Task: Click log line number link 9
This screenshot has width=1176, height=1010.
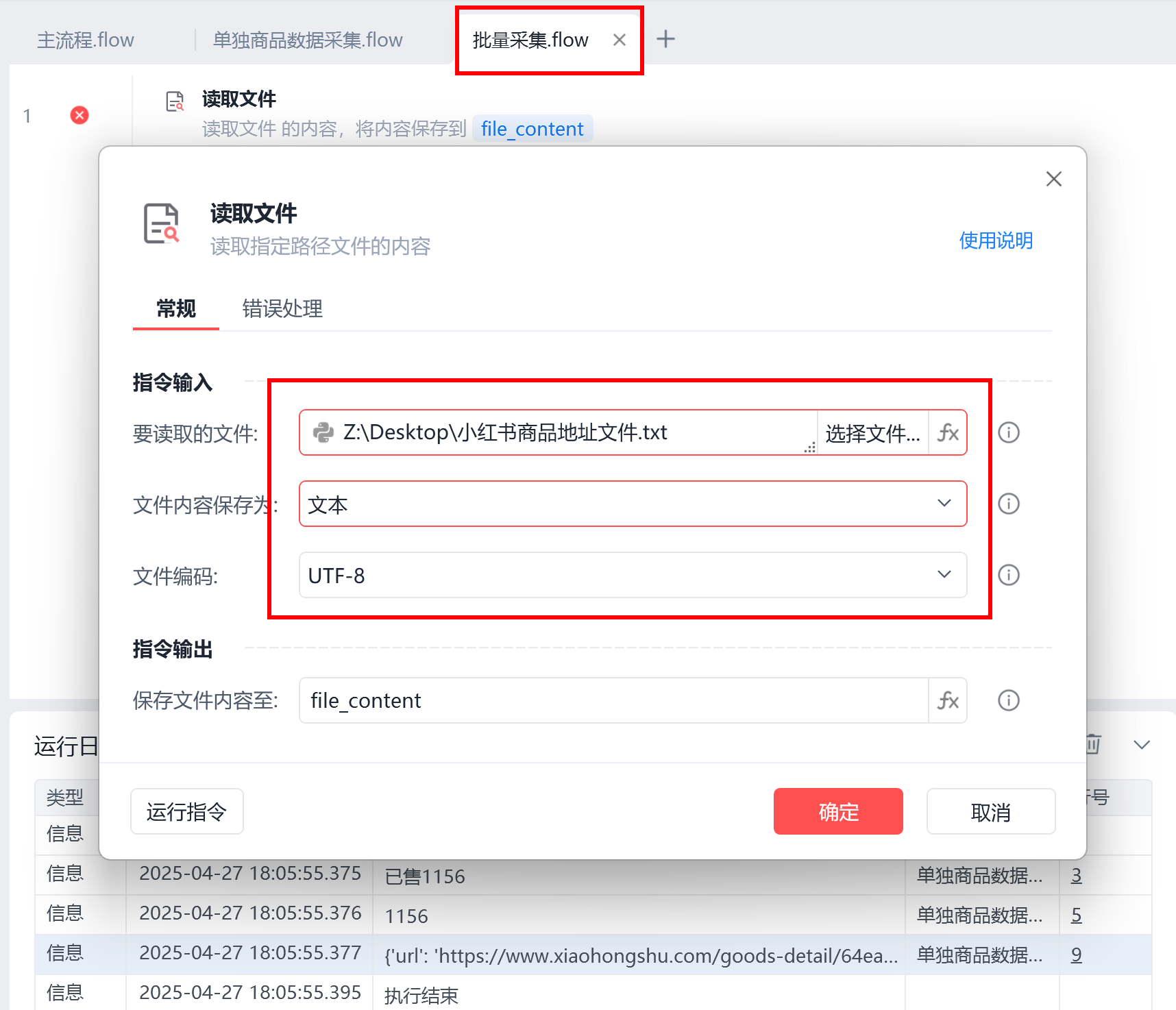Action: [1077, 954]
